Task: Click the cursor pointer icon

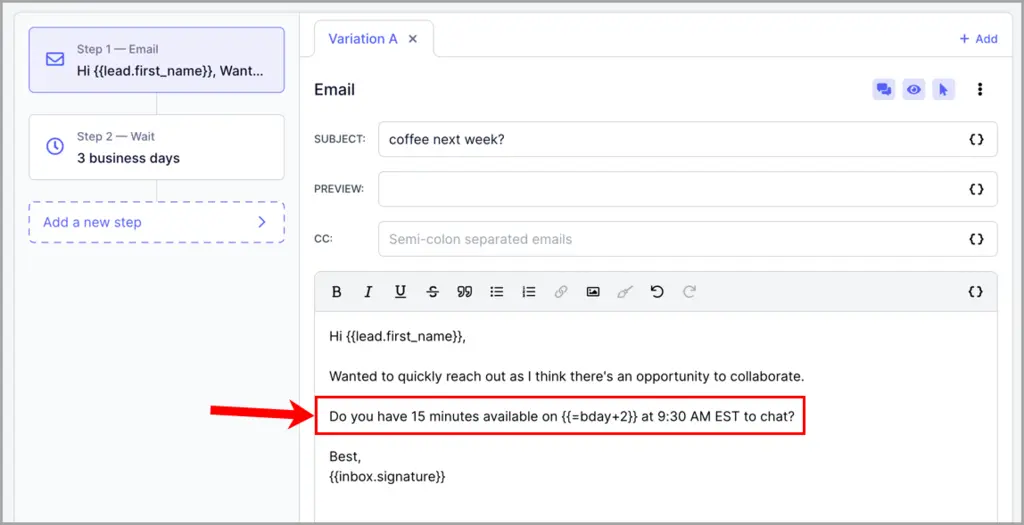Action: pyautogui.click(x=943, y=89)
